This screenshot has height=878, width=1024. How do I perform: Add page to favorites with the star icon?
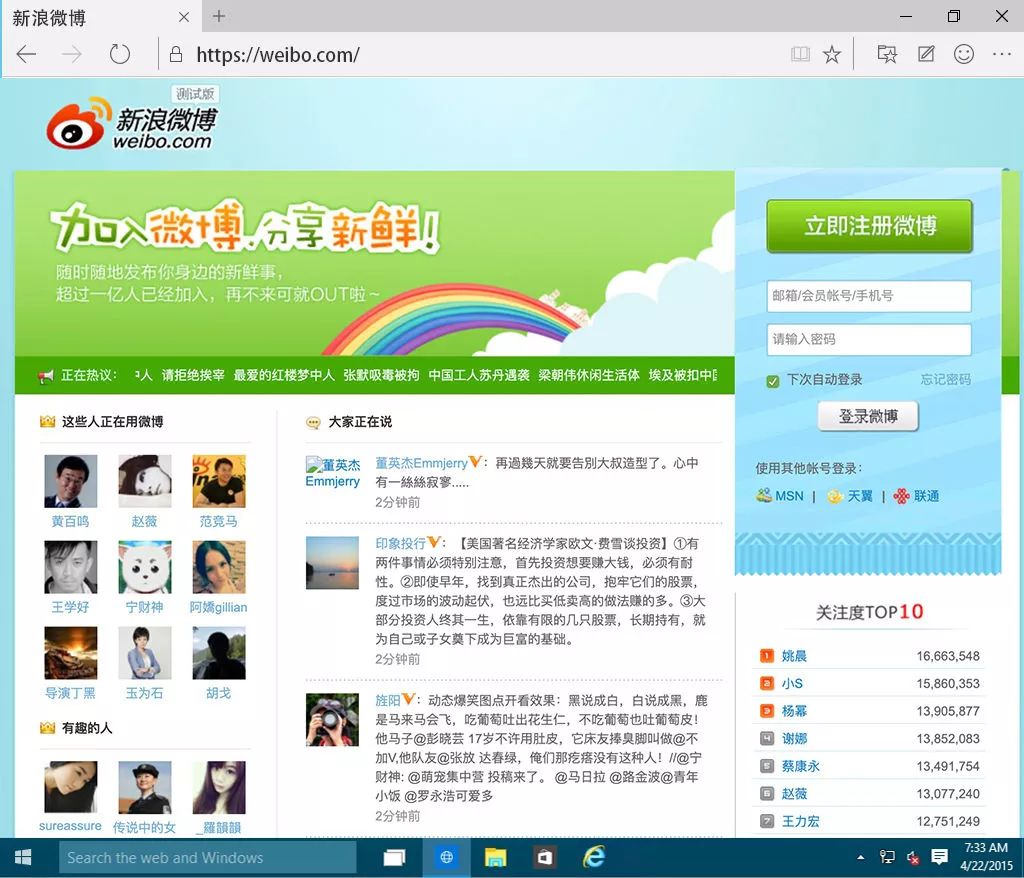[831, 54]
